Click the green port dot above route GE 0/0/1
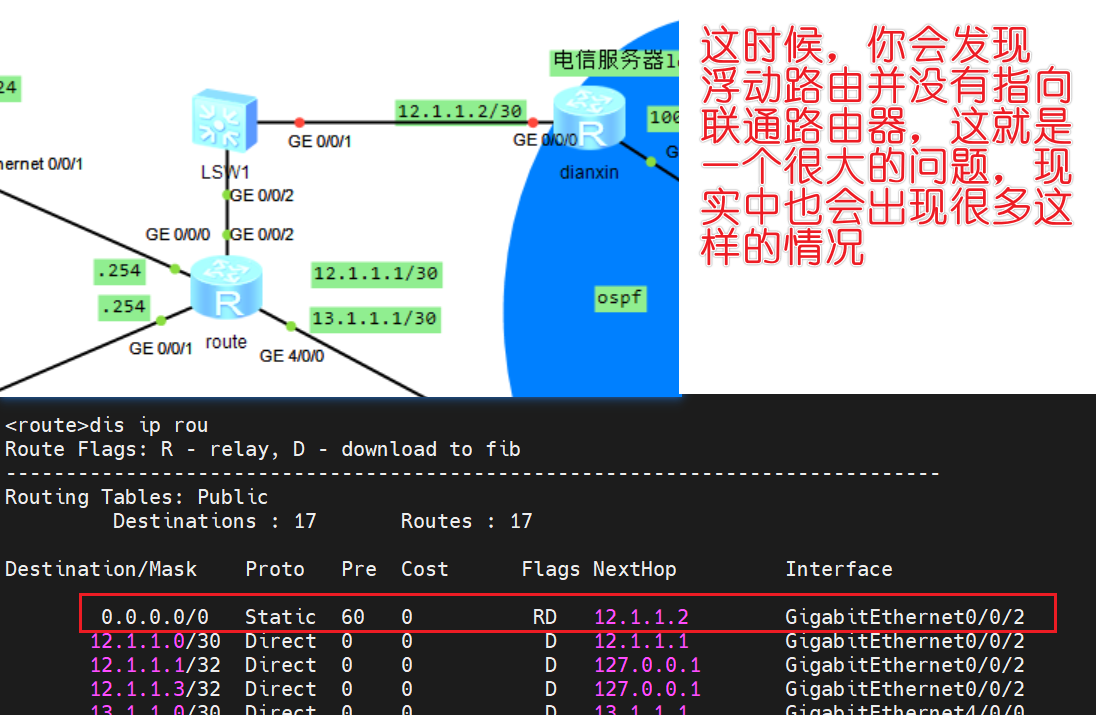Screen dimensions: 1096x715 tap(160, 321)
